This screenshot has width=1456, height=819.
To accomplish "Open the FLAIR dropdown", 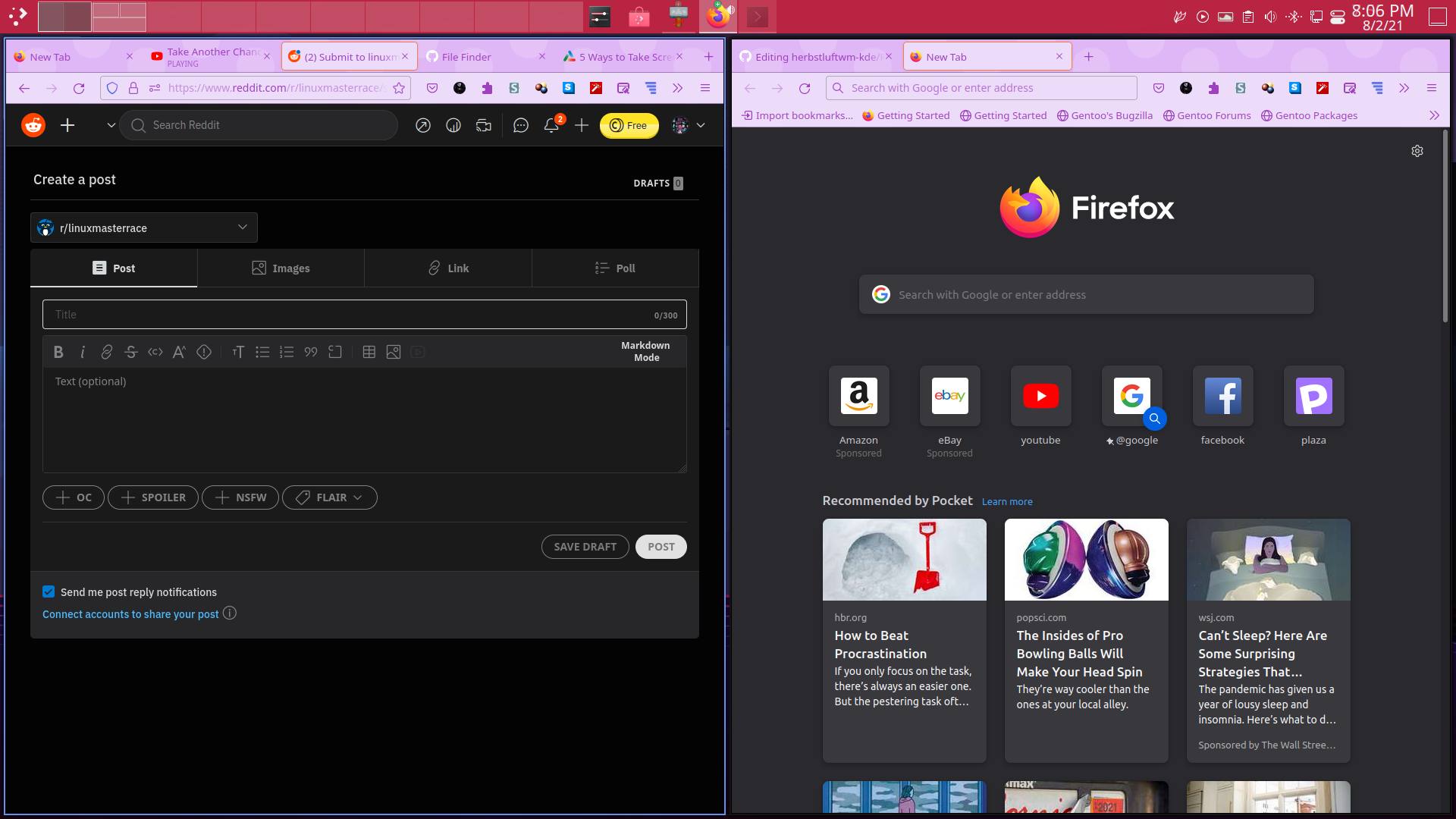I will coord(330,497).
